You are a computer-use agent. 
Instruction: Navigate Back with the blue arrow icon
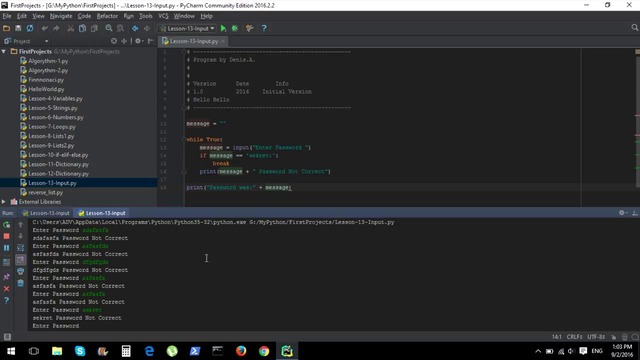coord(135,28)
